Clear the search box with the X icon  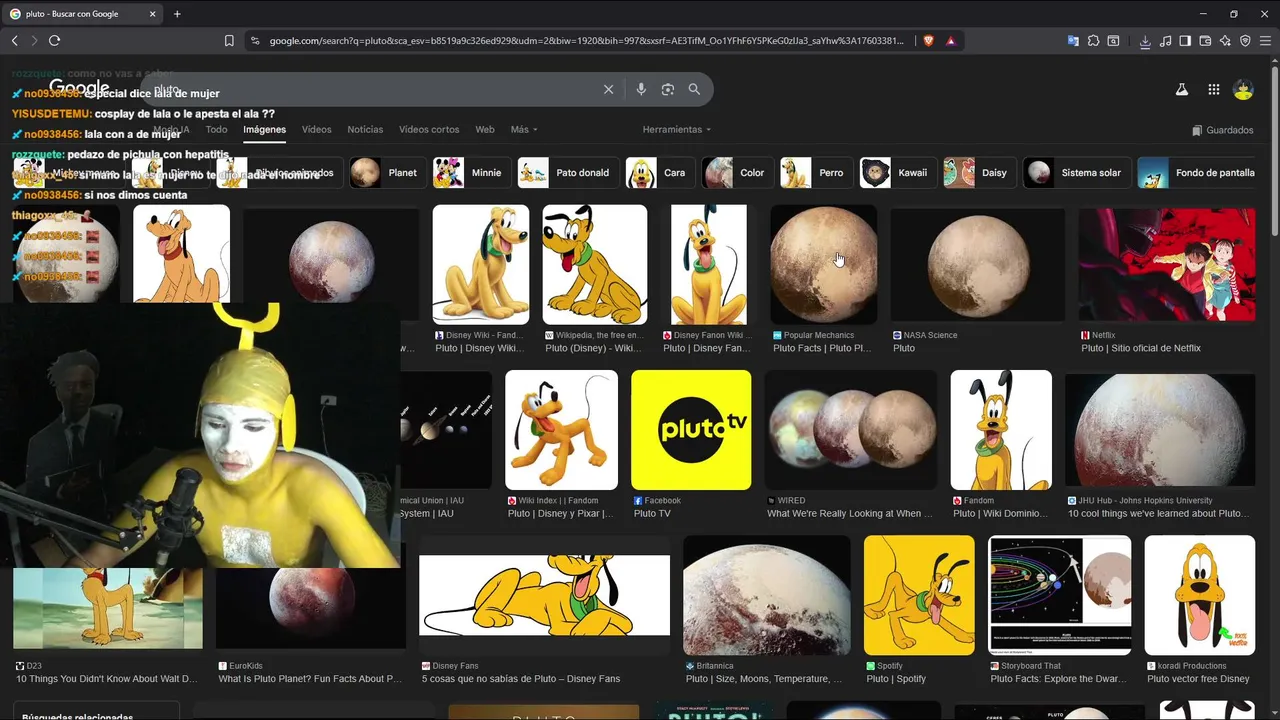(608, 89)
